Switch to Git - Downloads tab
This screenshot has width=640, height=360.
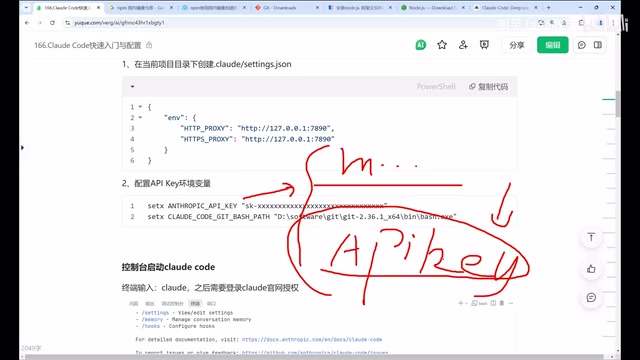tap(286, 7)
